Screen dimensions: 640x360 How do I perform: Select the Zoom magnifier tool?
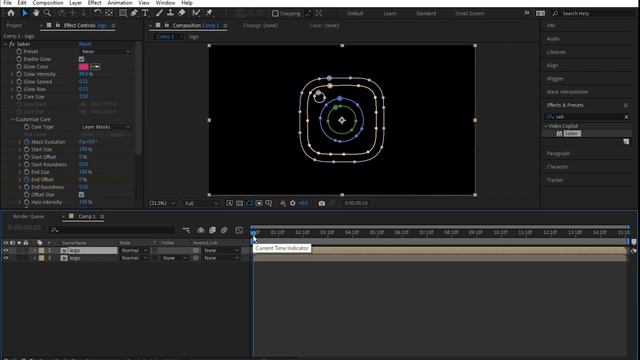pyautogui.click(x=47, y=13)
